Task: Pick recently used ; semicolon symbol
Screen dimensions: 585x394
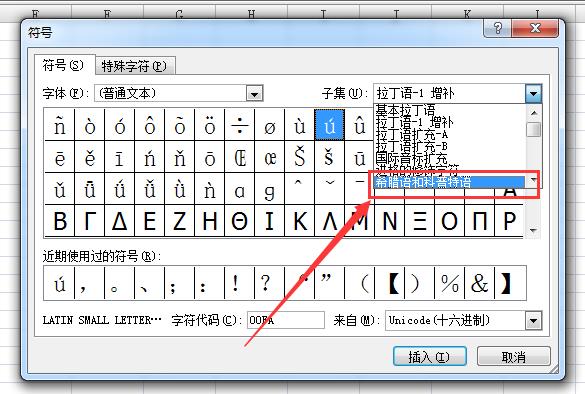Action: tap(180, 284)
